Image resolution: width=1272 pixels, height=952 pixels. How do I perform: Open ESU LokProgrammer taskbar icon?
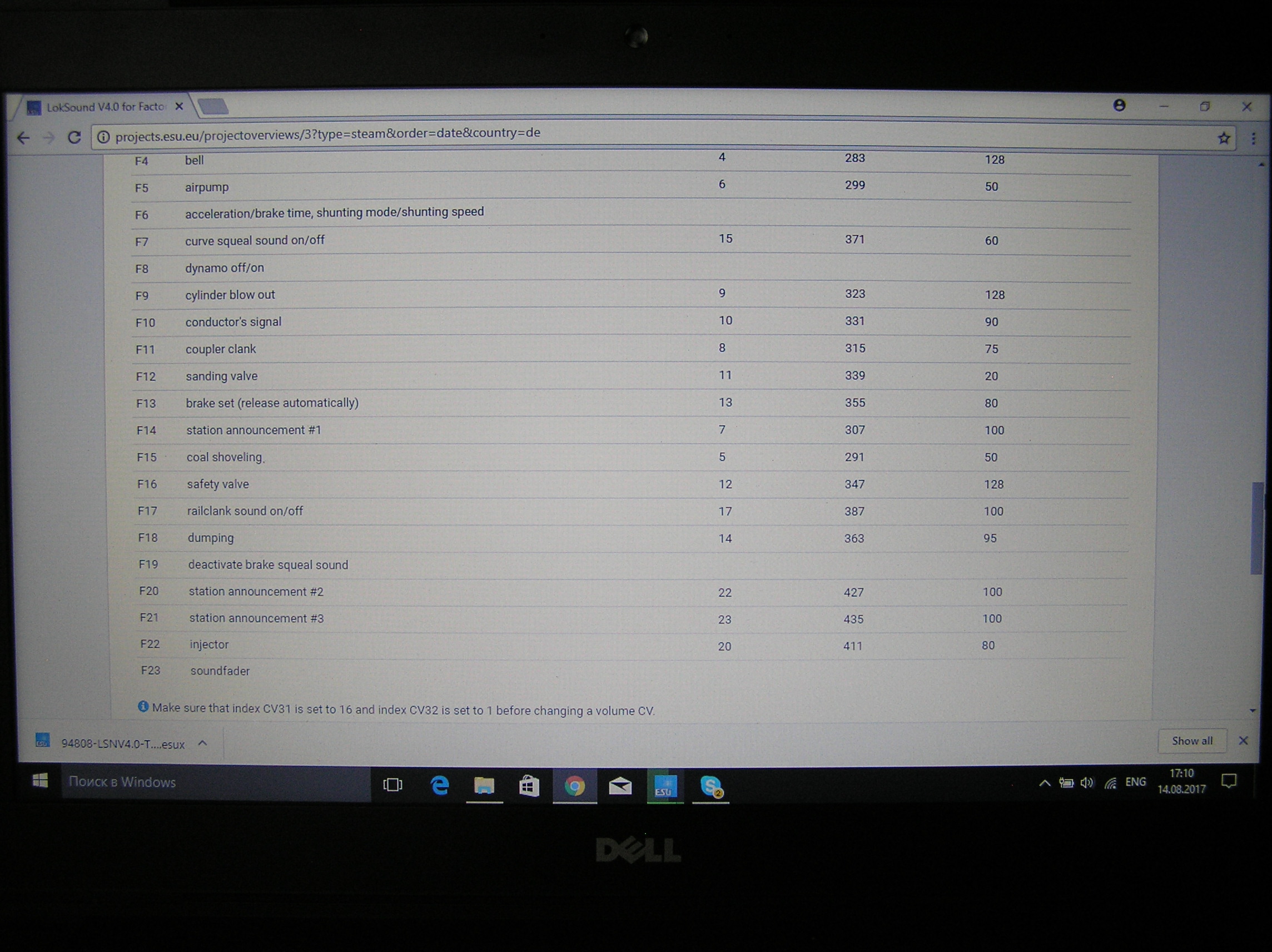coord(665,786)
